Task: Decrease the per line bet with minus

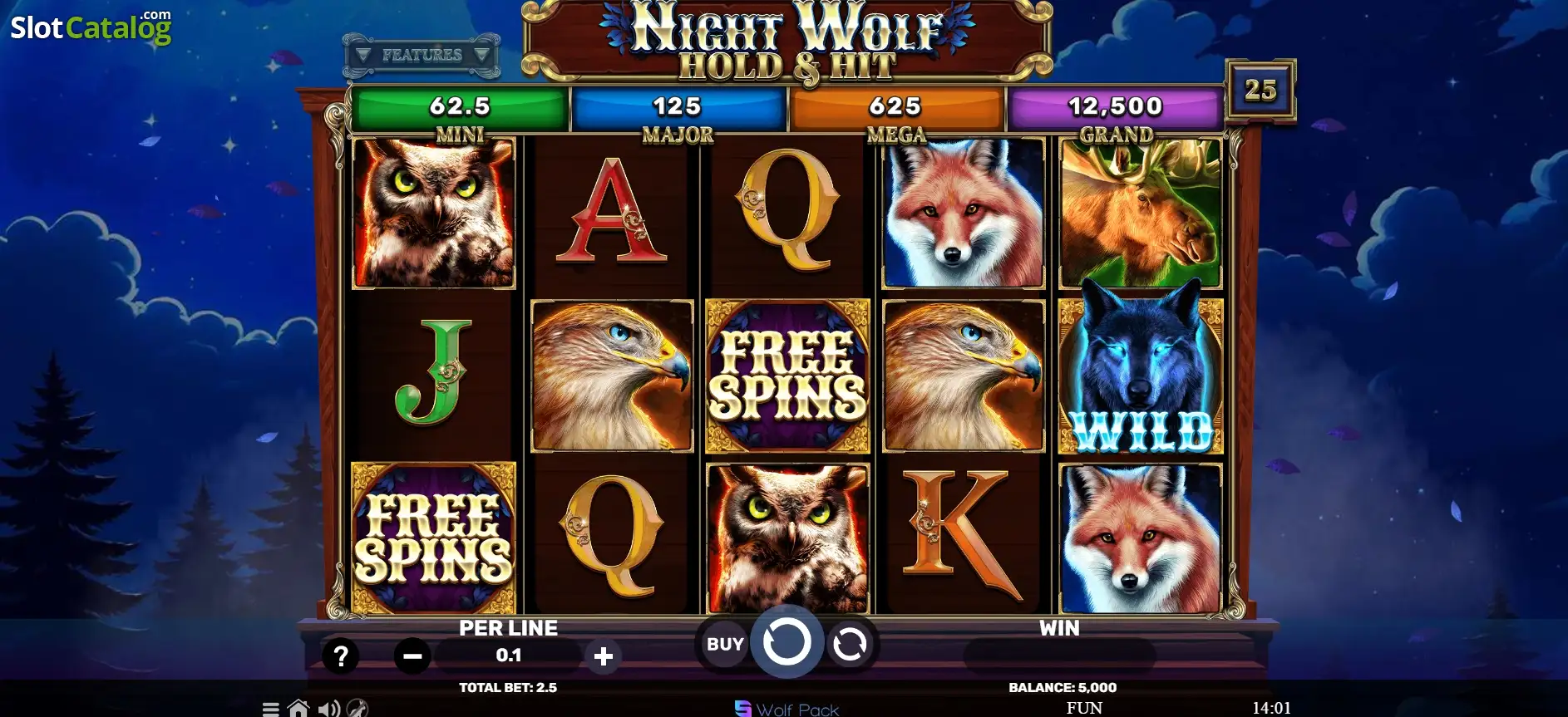Action: [x=412, y=656]
